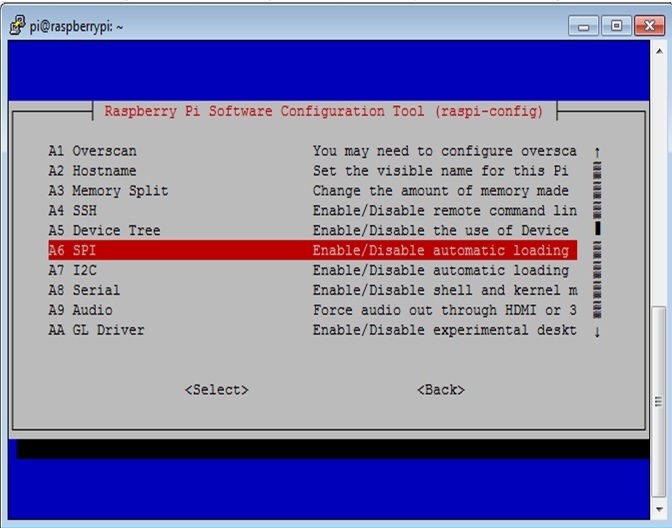Minimize the pi@raspberrypi window
The height and width of the screenshot is (528, 672).
[583, 26]
